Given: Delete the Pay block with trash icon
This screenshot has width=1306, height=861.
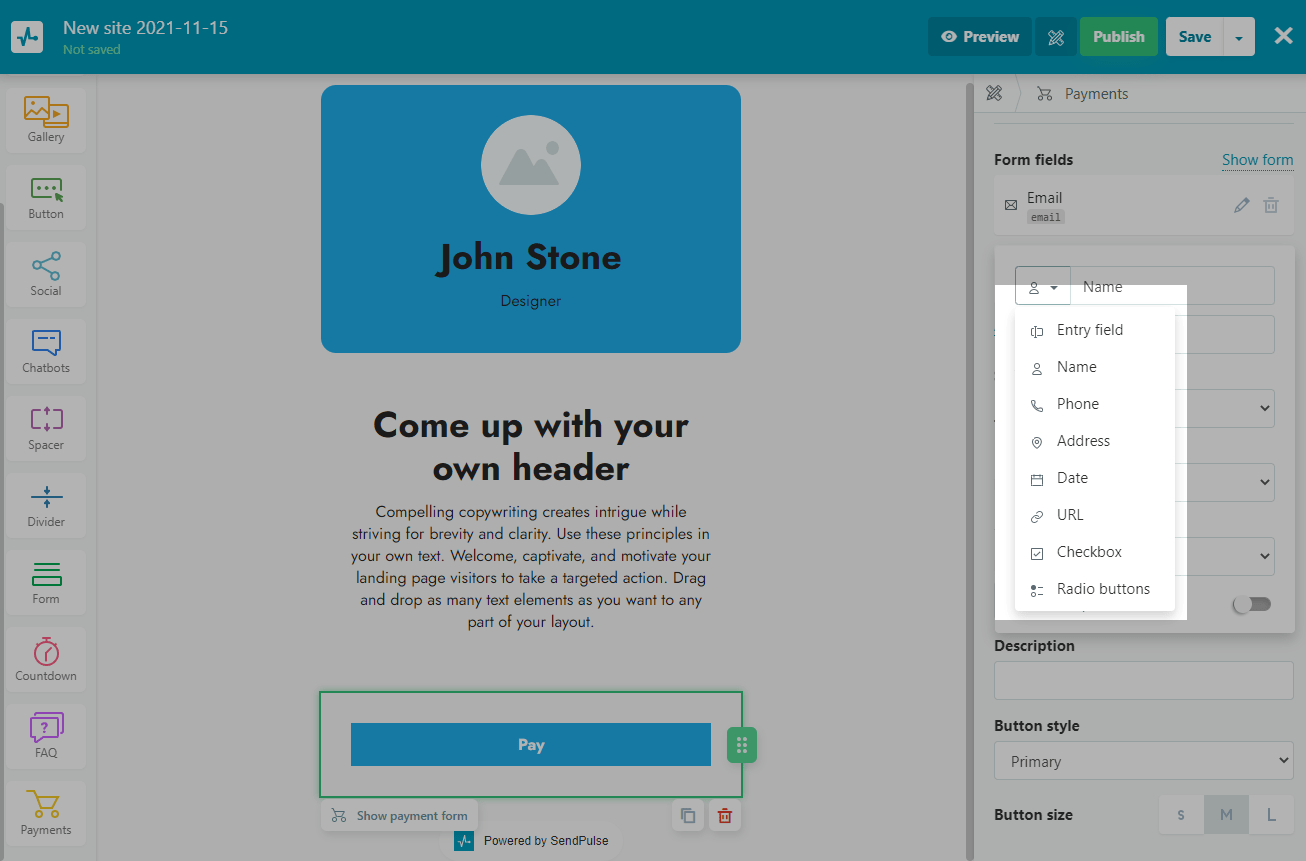Looking at the screenshot, I should tap(725, 815).
